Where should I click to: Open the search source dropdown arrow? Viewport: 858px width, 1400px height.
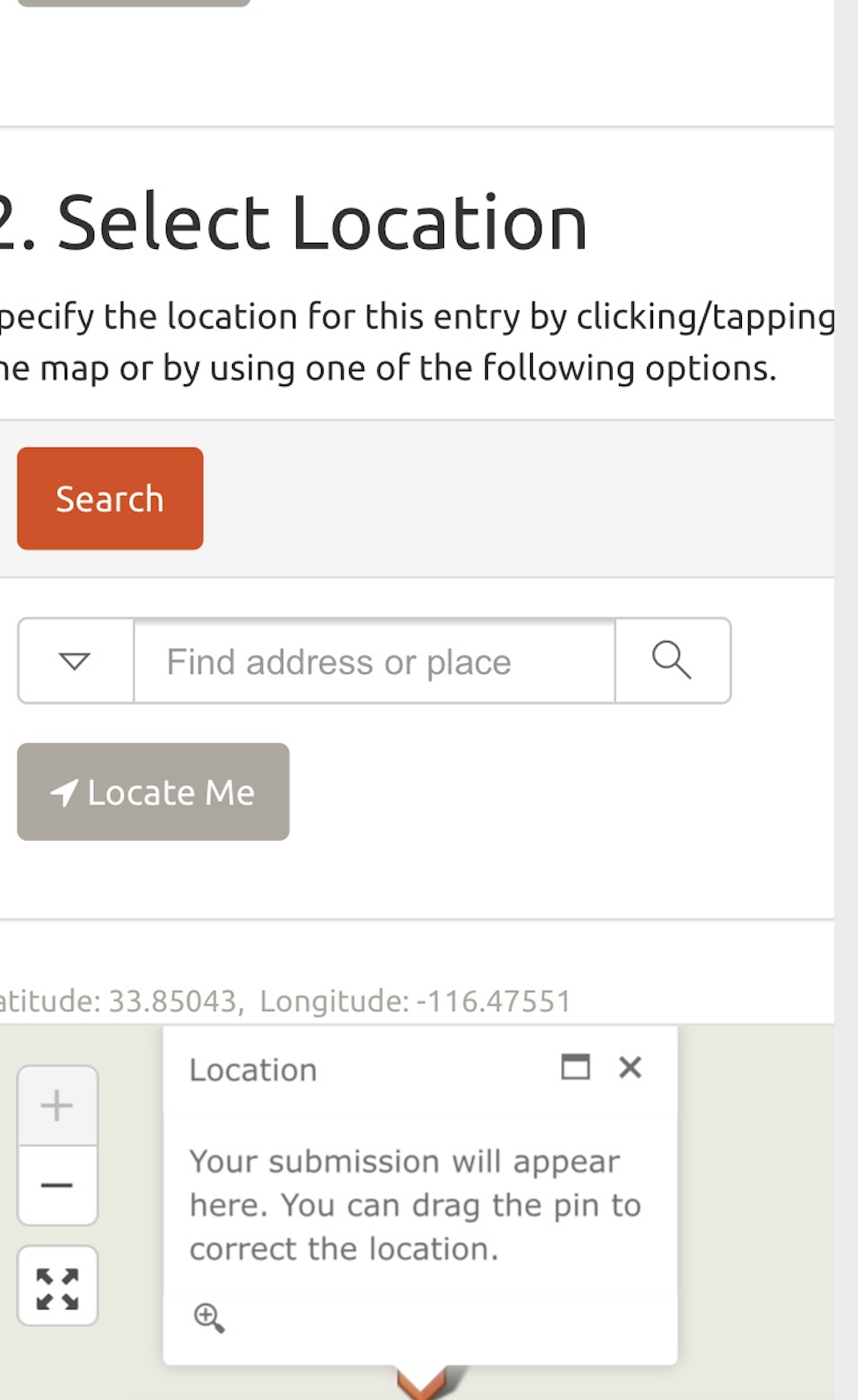[x=76, y=660]
